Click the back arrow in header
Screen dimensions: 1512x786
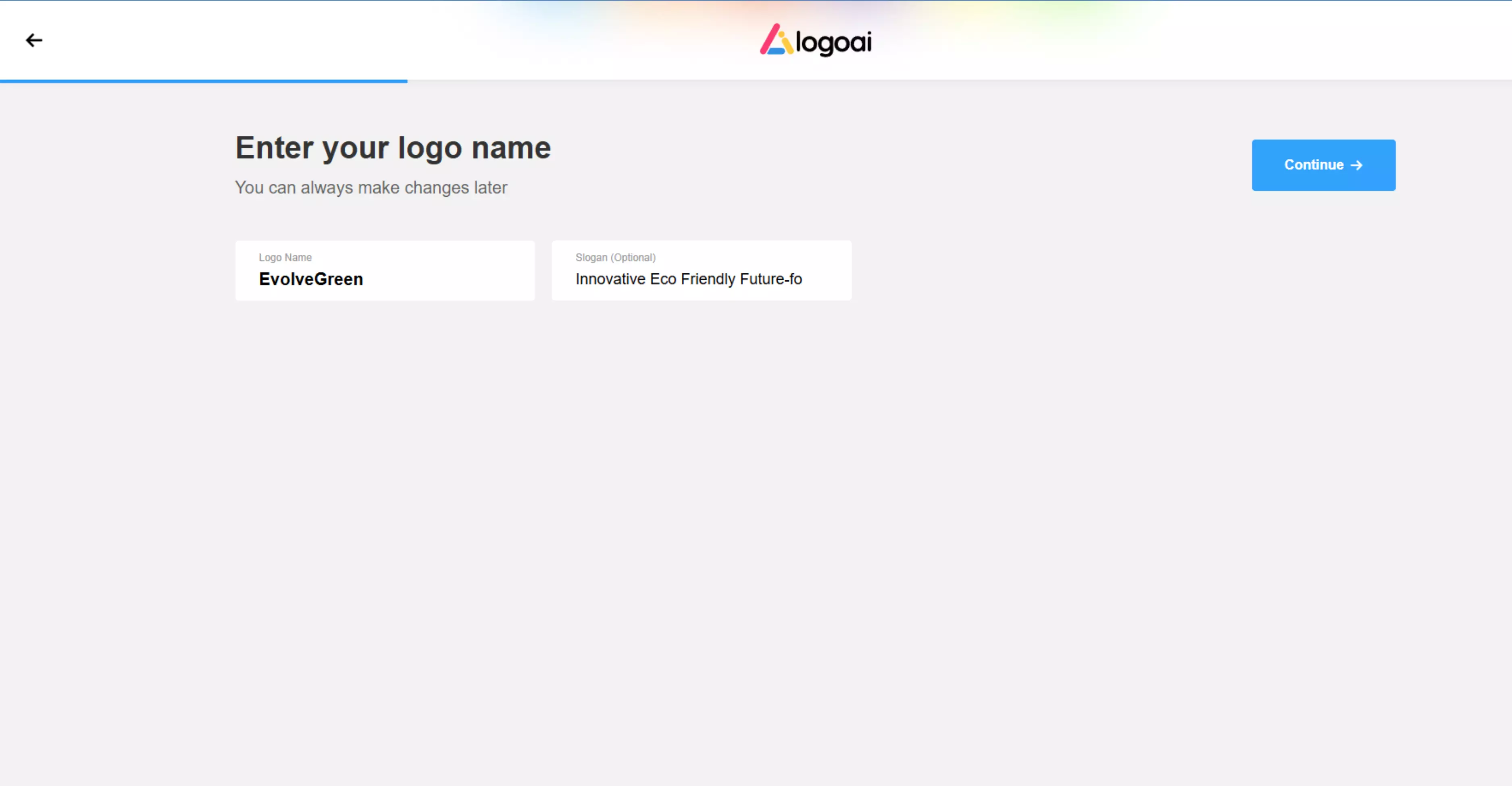tap(34, 40)
